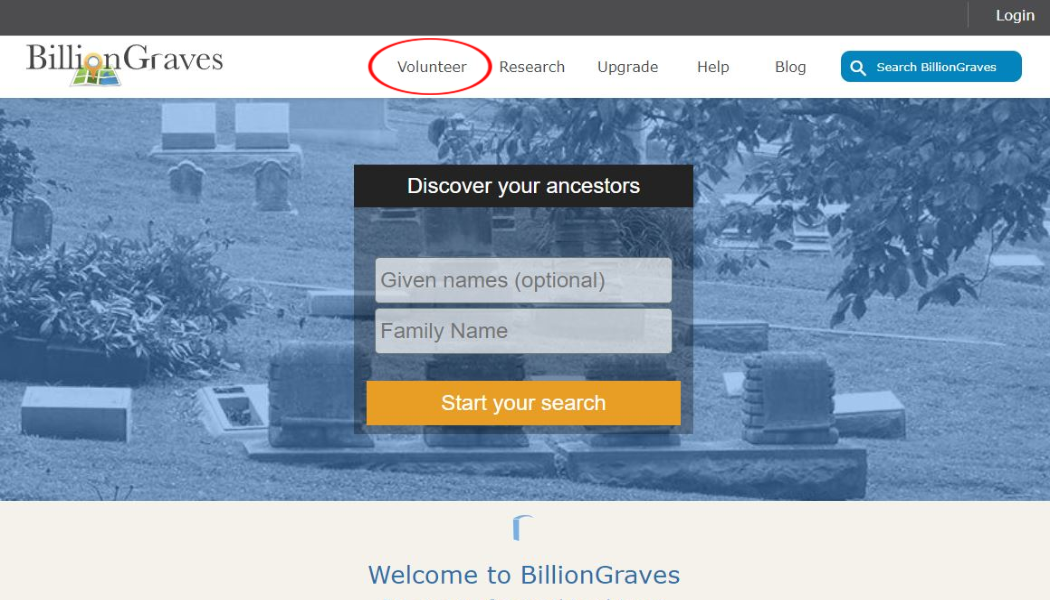This screenshot has width=1050, height=600.
Task: Click the folded map graphic under logo
Action: tap(96, 77)
